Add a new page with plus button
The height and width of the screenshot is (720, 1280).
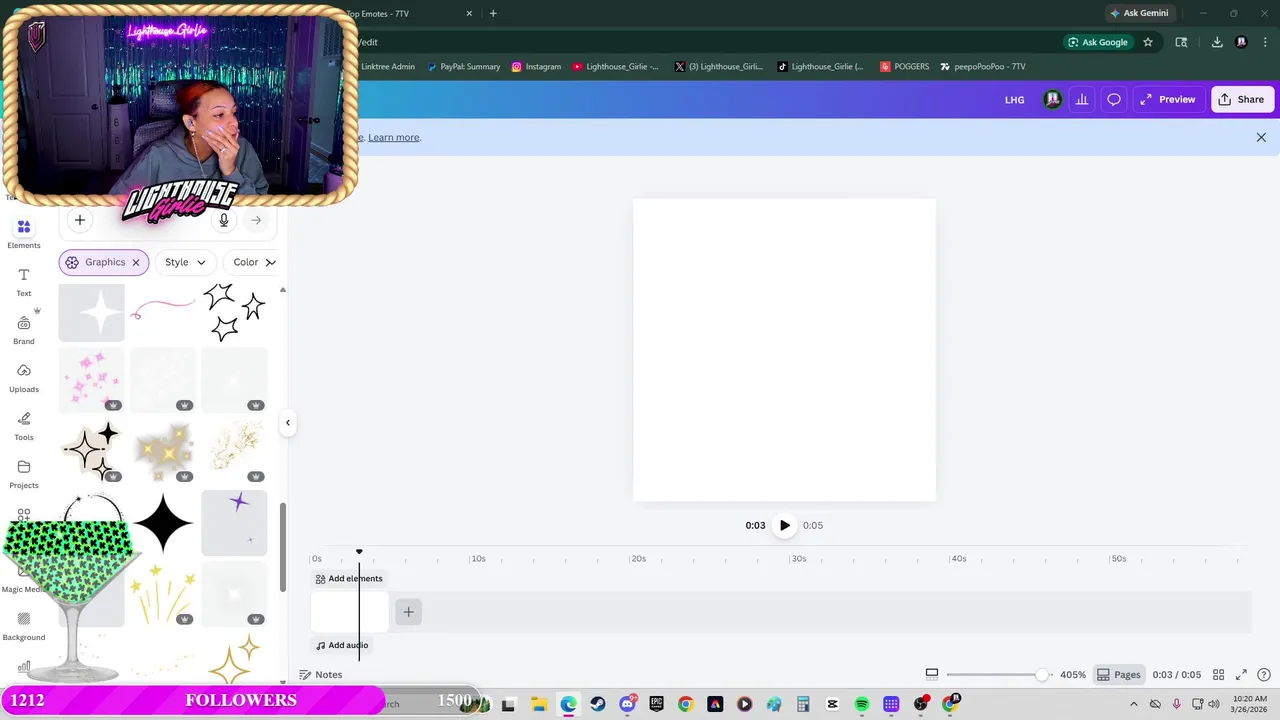[x=408, y=612]
